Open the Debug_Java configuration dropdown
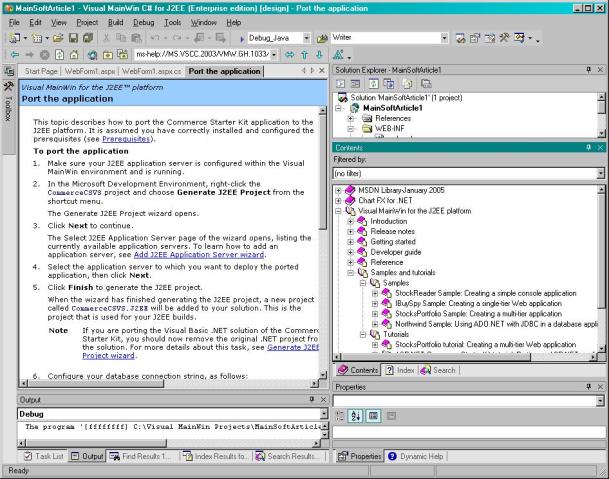The height and width of the screenshot is (479, 609). tap(306, 38)
